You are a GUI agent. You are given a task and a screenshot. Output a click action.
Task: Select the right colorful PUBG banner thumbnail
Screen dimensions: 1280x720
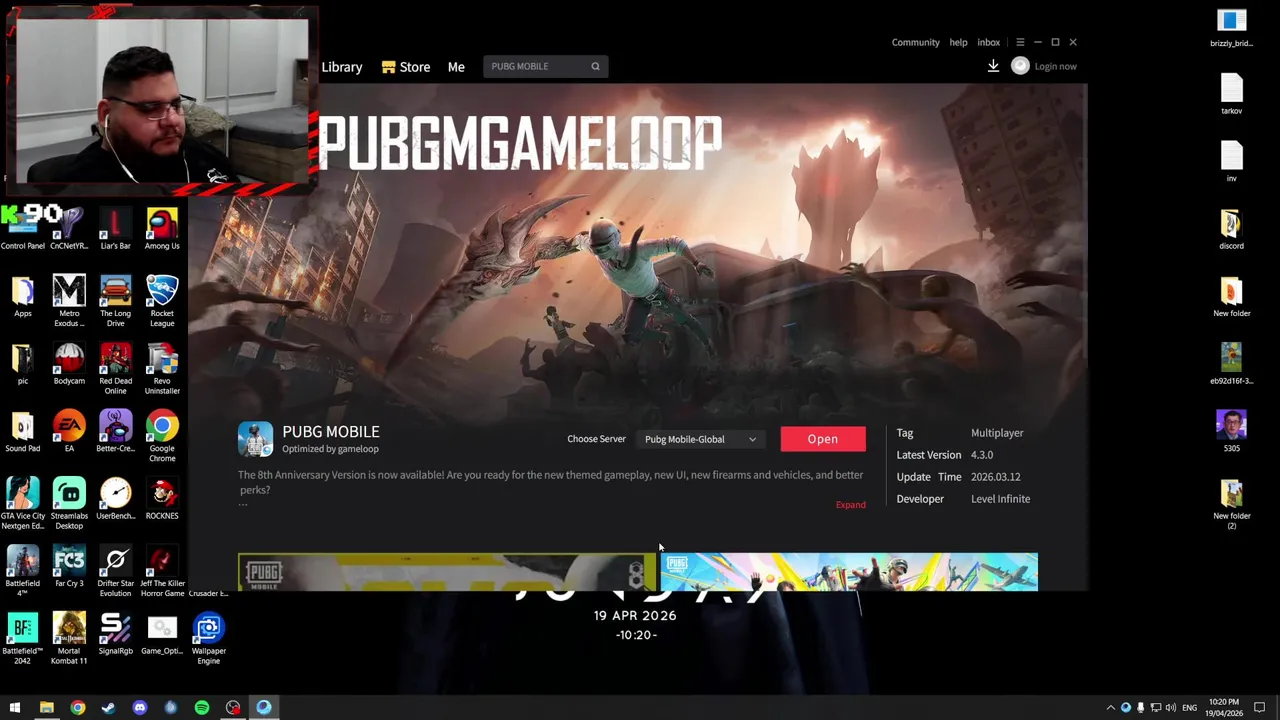point(849,572)
